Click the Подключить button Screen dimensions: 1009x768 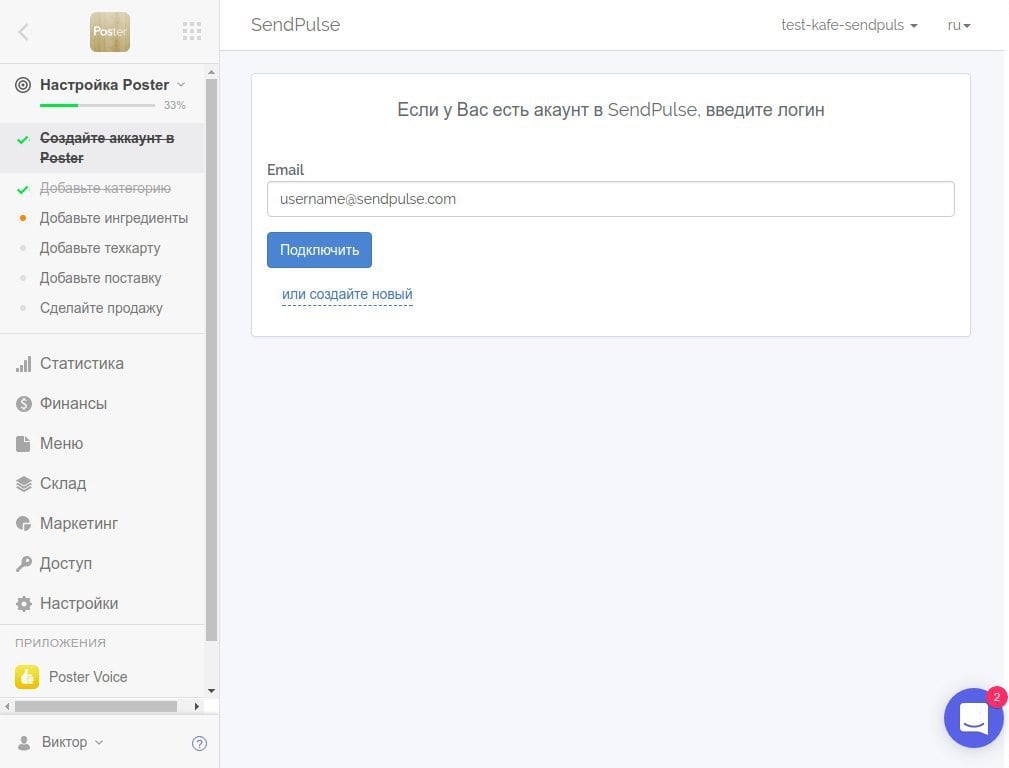coord(319,250)
